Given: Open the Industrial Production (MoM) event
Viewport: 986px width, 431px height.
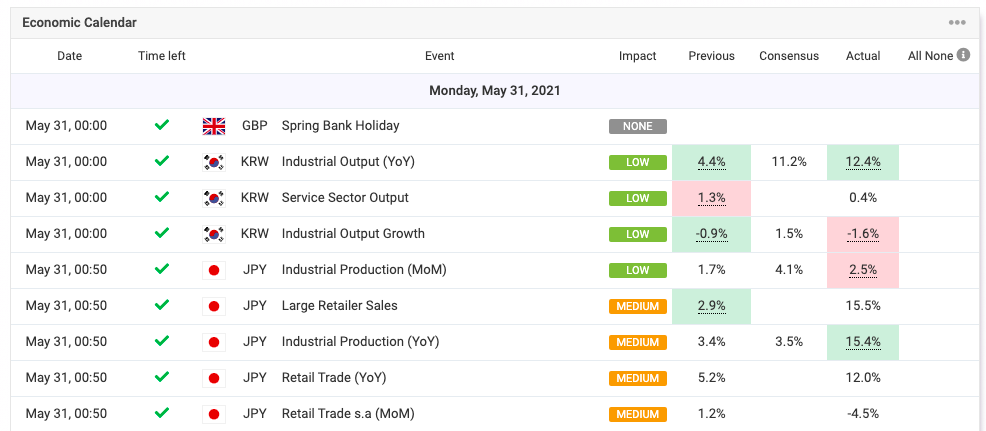Looking at the screenshot, I should [365, 270].
